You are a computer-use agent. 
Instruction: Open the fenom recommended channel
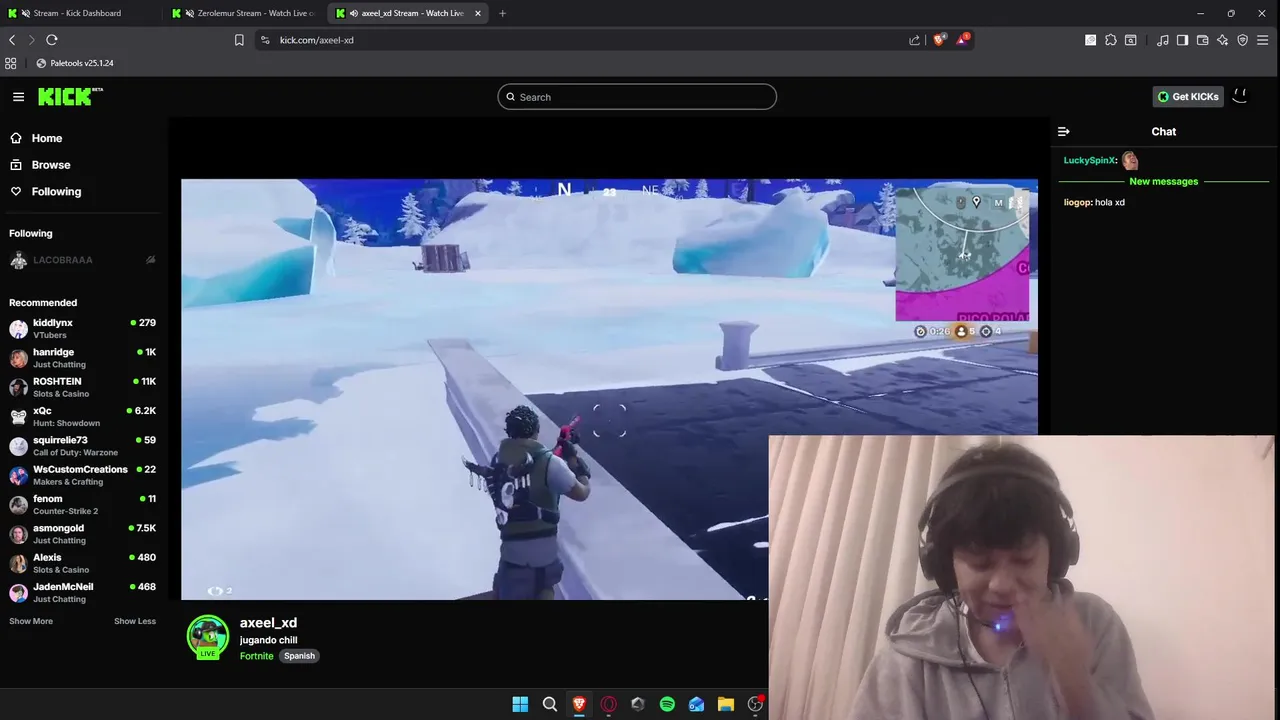pyautogui.click(x=83, y=504)
